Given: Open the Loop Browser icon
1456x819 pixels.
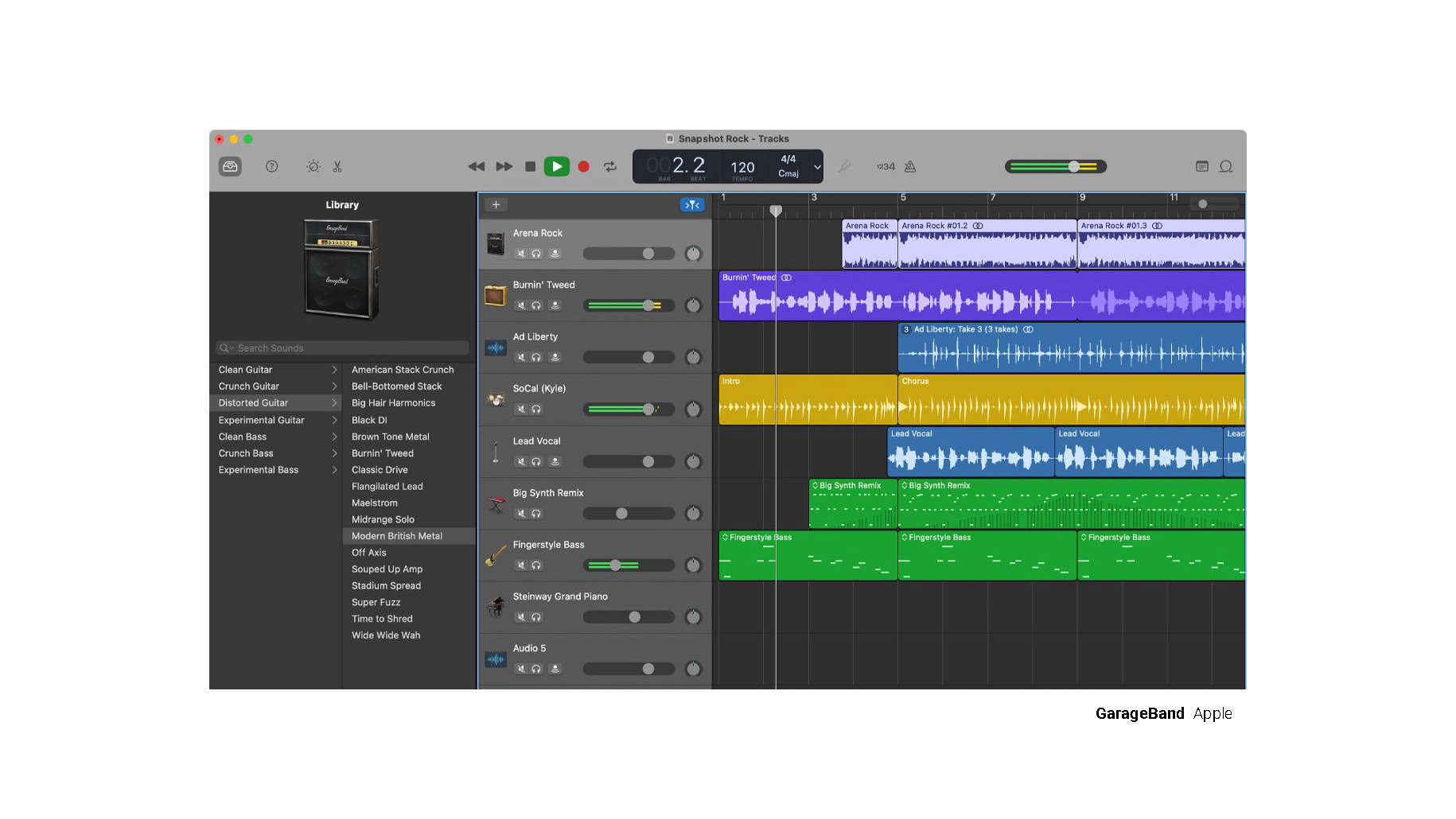Looking at the screenshot, I should click(x=1226, y=166).
